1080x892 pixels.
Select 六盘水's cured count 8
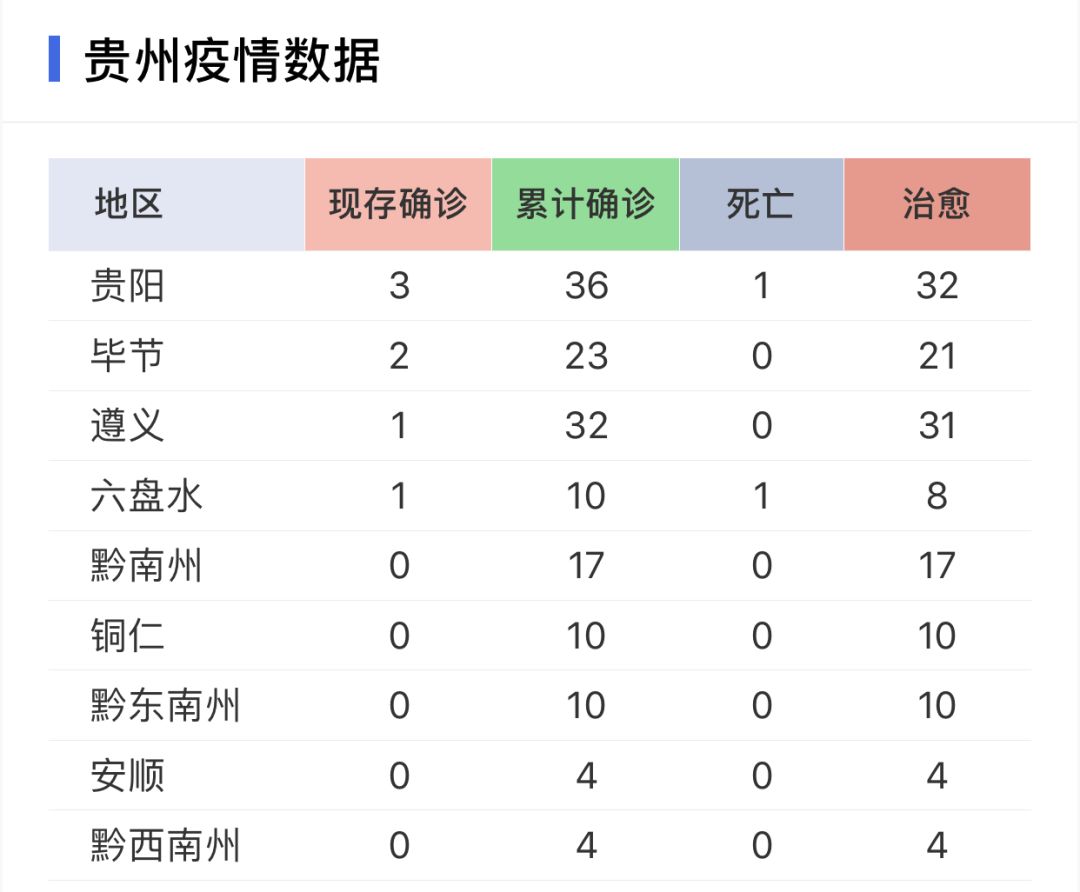point(937,496)
